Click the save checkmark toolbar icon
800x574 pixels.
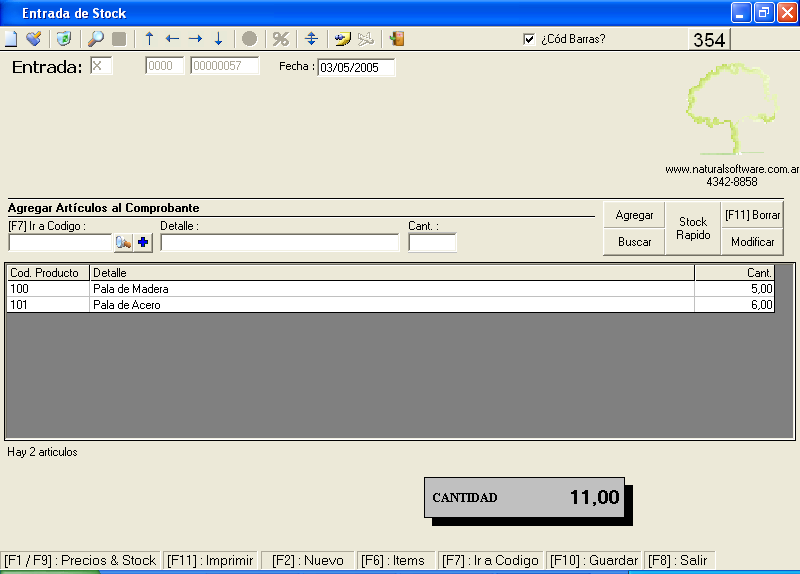[34, 39]
